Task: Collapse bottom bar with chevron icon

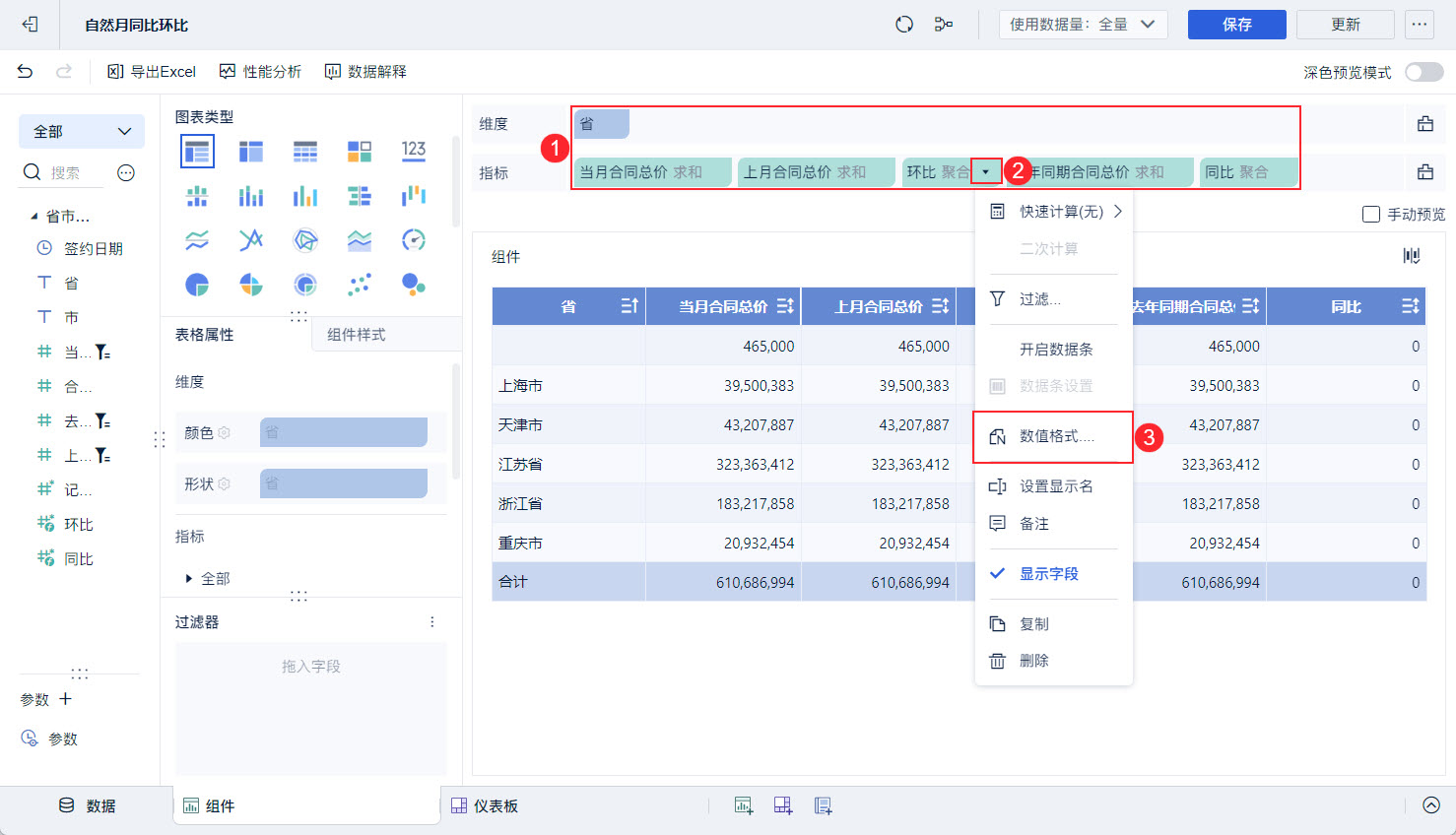Action: (1431, 805)
